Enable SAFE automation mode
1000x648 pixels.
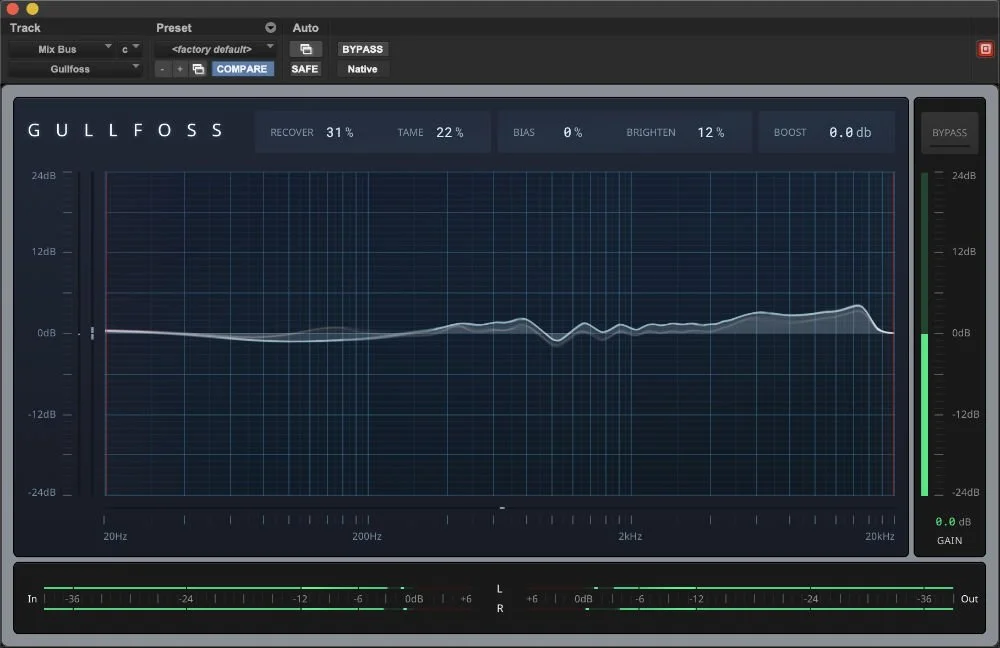coord(305,69)
